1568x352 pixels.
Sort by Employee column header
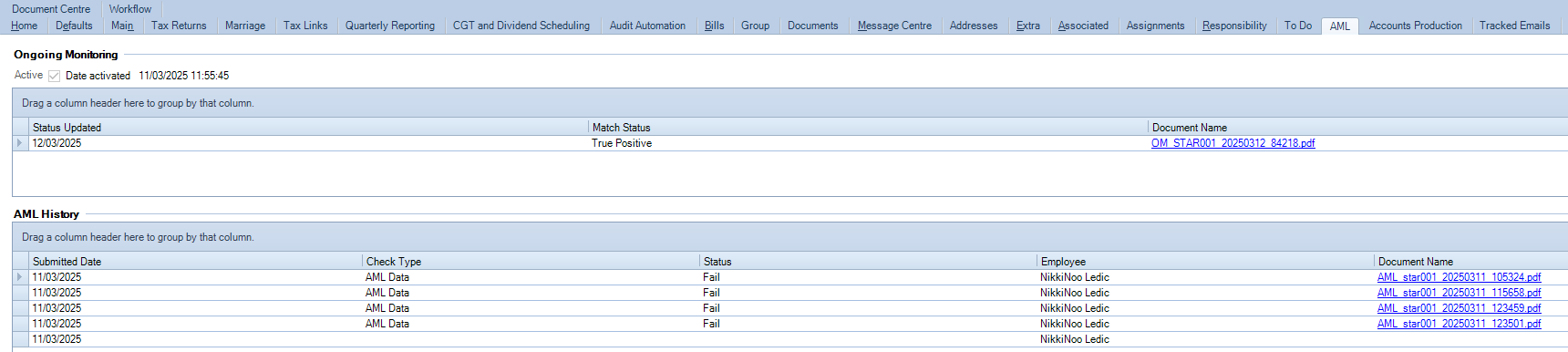[1205, 262]
